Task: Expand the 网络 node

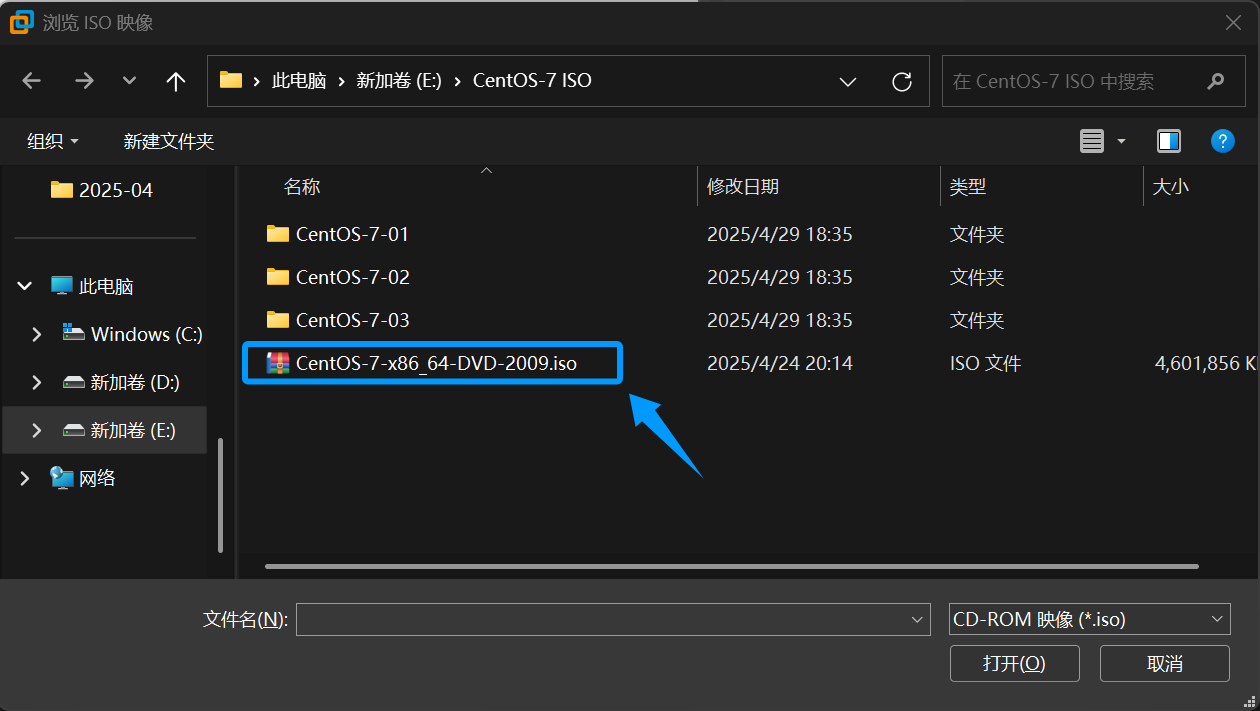Action: pos(25,479)
